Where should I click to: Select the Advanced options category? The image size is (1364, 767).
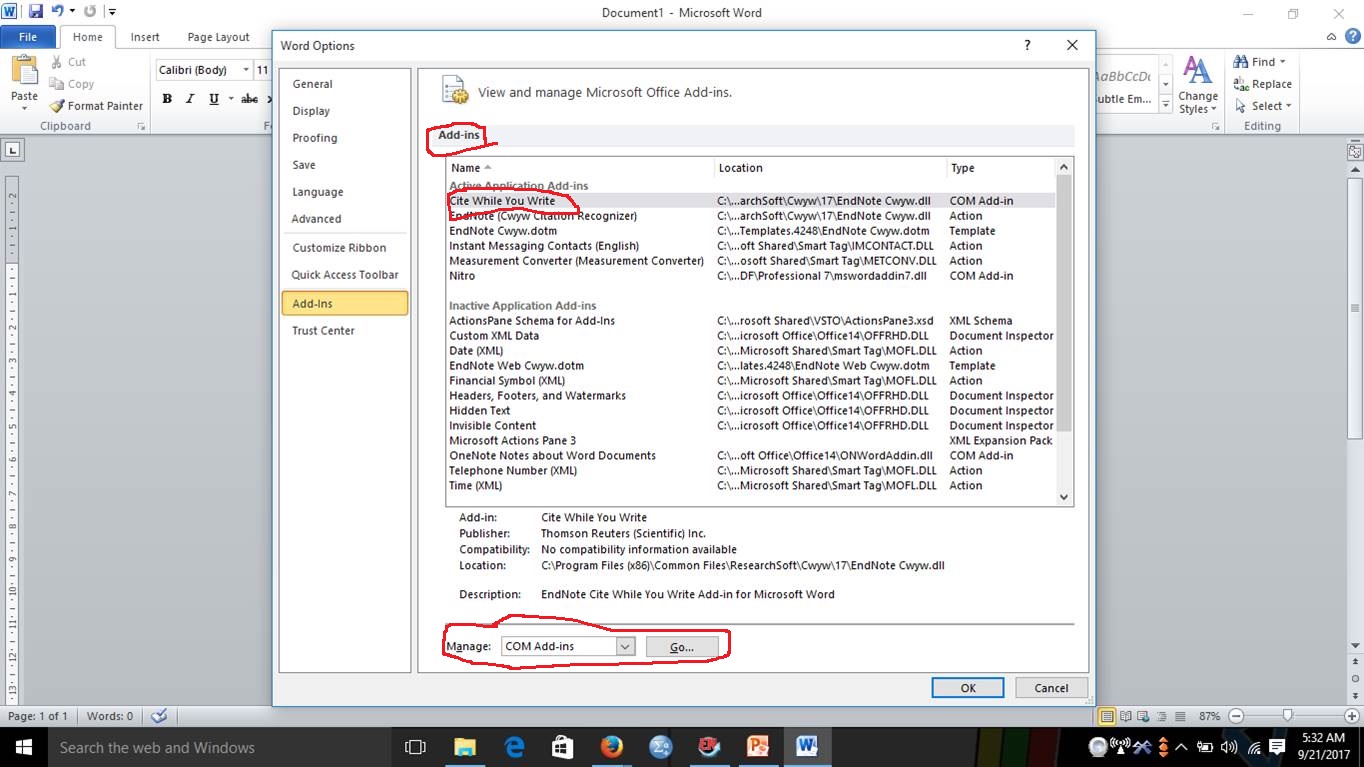pos(344,219)
